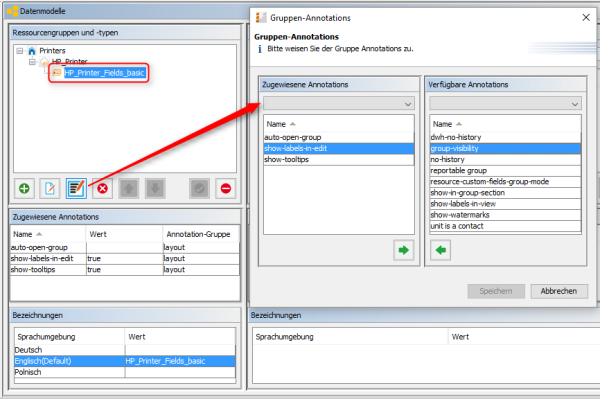The width and height of the screenshot is (600, 399).
Task: Select HP_Printer_Fields_basic tree item
Action: tap(104, 73)
